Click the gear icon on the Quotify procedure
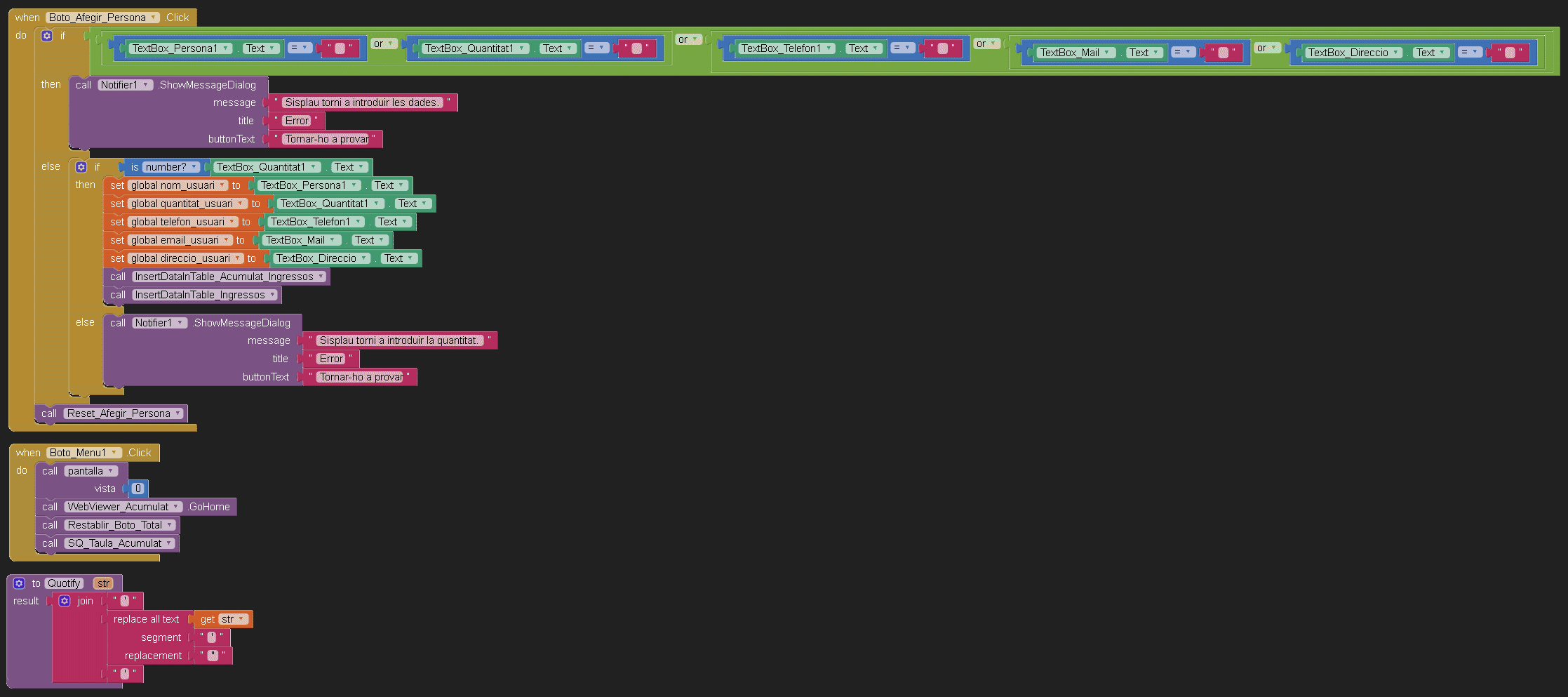Screen dimensions: 1568x697 tap(19, 583)
